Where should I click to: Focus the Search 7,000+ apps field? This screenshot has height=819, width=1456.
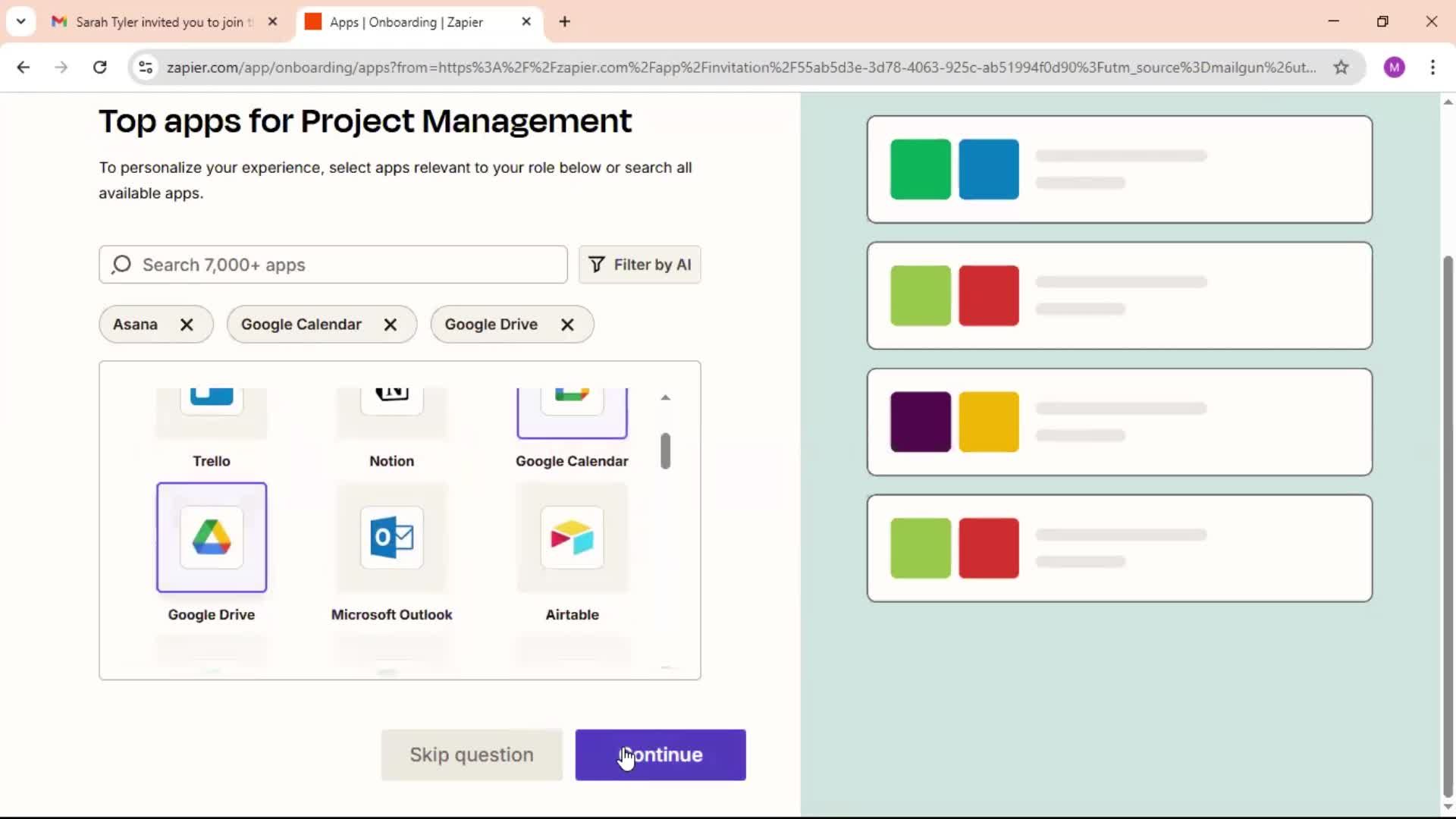pyautogui.click(x=333, y=265)
